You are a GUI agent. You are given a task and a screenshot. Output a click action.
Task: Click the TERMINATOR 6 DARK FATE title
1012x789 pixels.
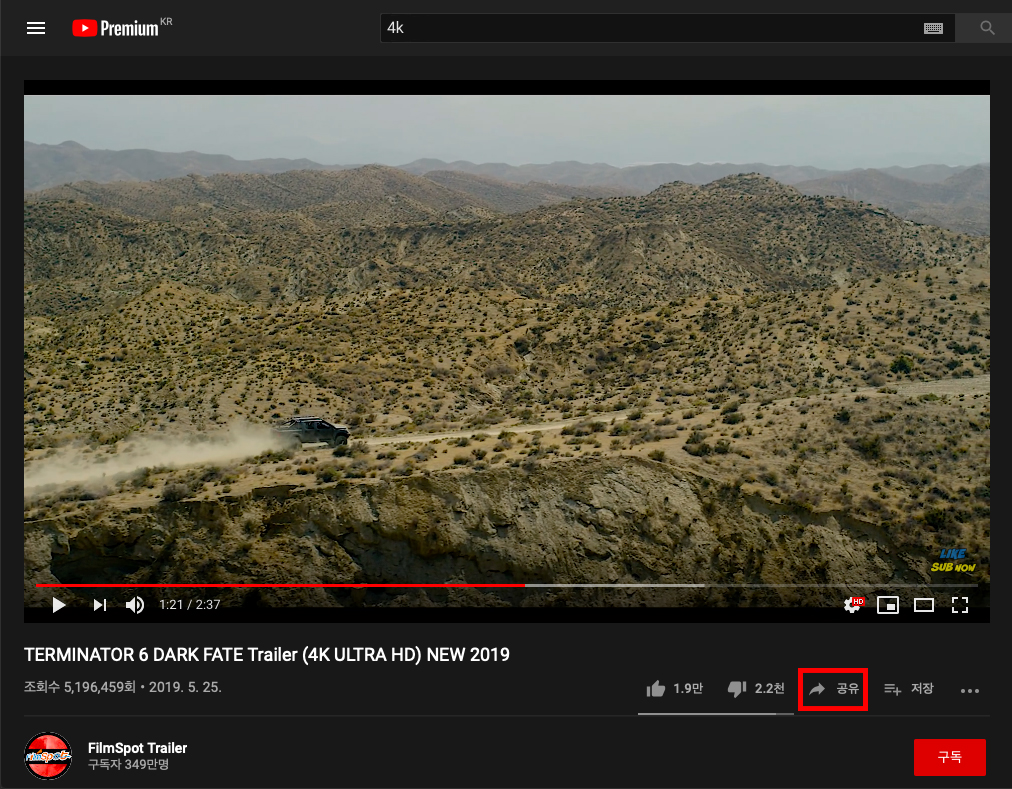267,655
